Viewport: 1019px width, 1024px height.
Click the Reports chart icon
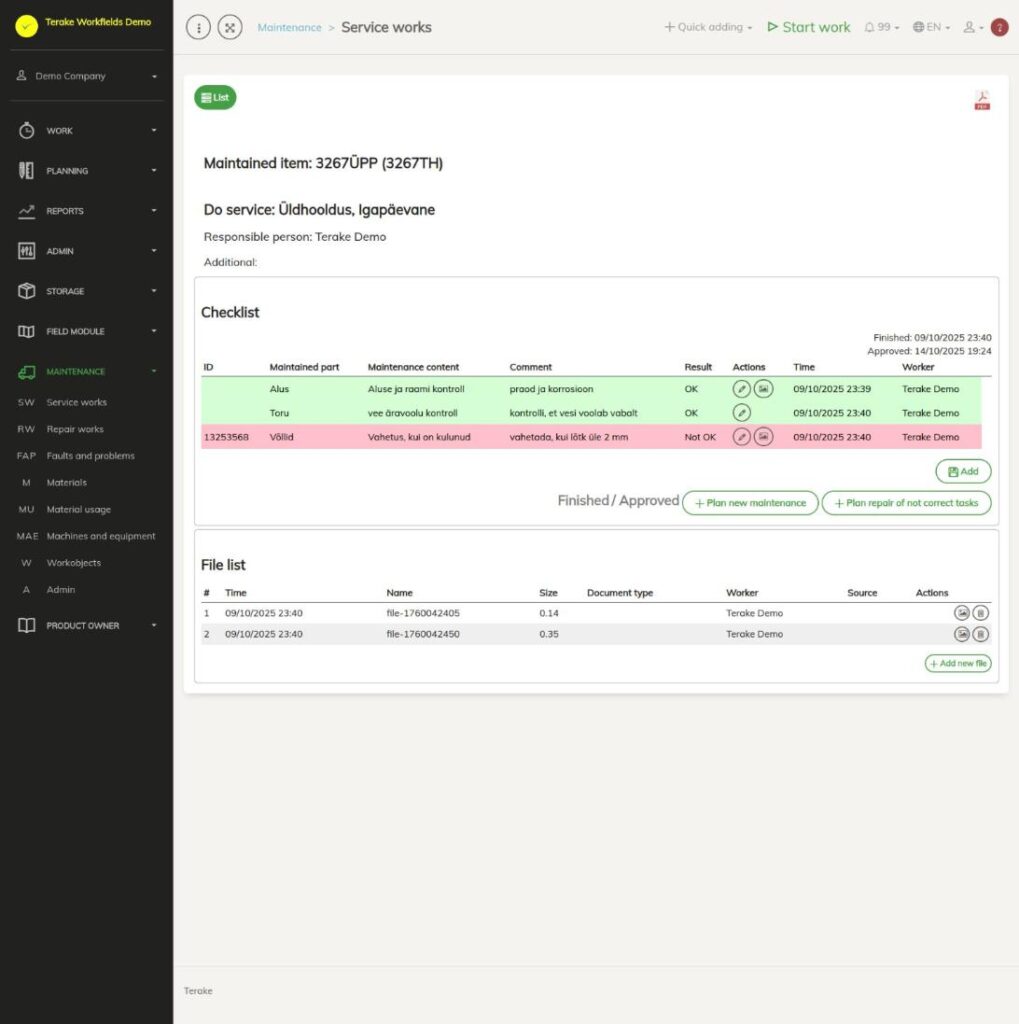click(26, 211)
